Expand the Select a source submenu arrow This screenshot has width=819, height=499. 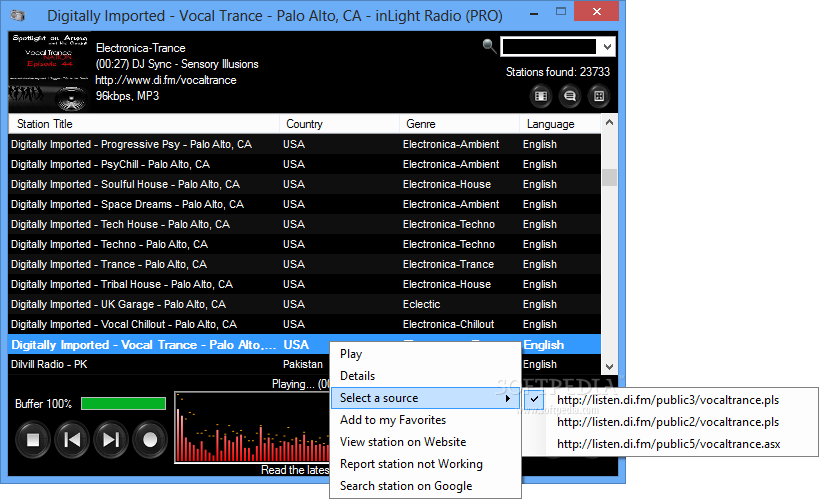[507, 399]
